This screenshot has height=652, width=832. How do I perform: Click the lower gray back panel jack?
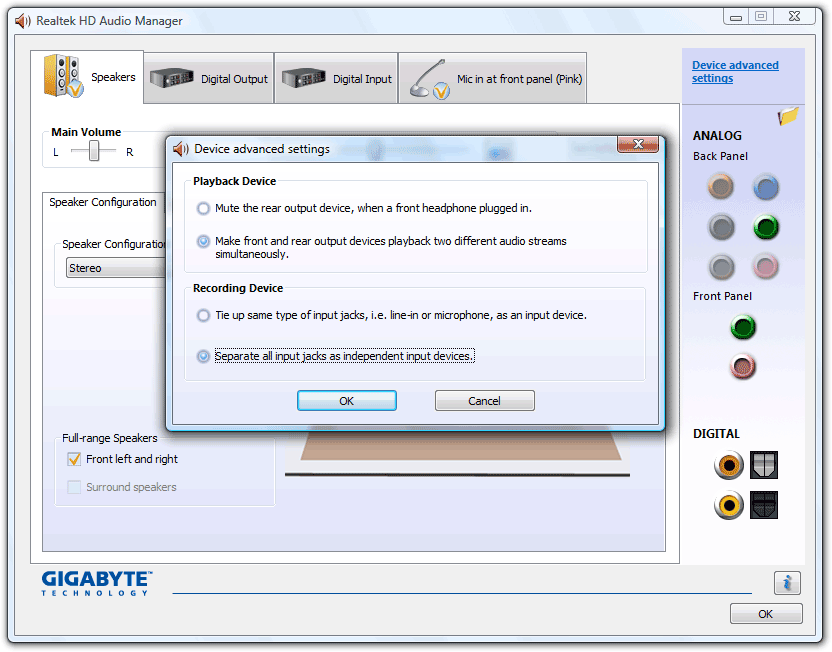tap(721, 266)
